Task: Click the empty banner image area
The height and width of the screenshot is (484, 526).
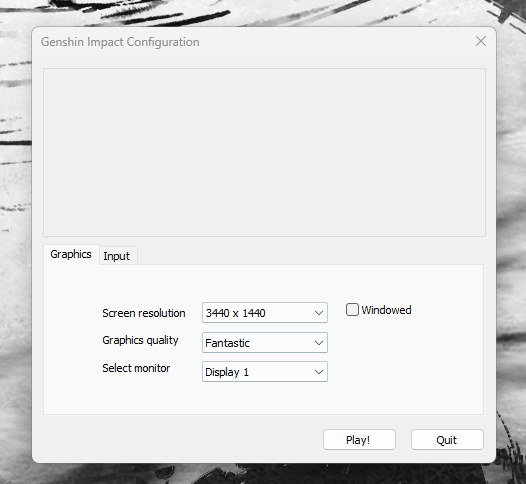Action: (264, 152)
